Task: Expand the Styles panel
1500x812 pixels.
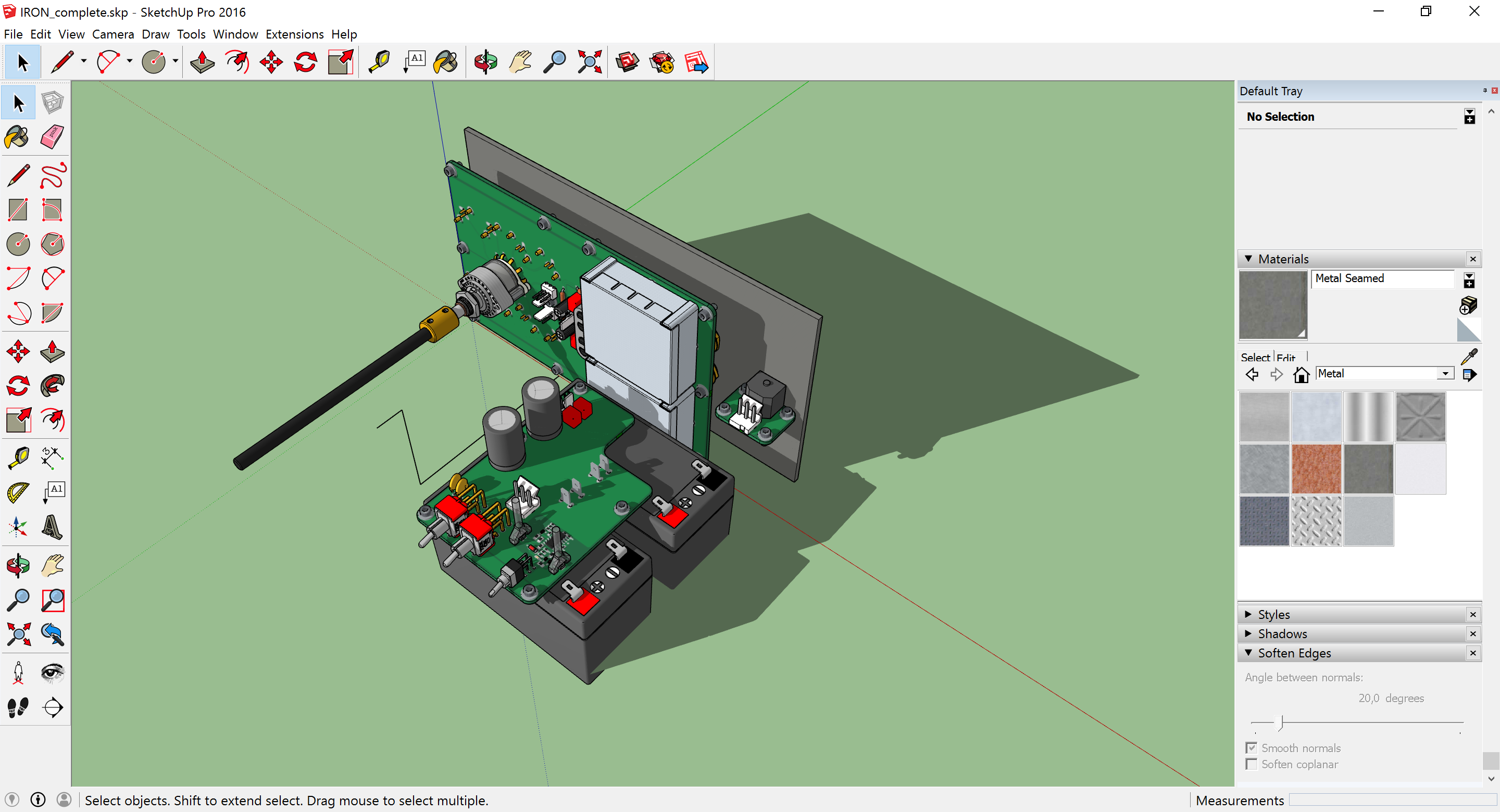Action: pyautogui.click(x=1248, y=614)
